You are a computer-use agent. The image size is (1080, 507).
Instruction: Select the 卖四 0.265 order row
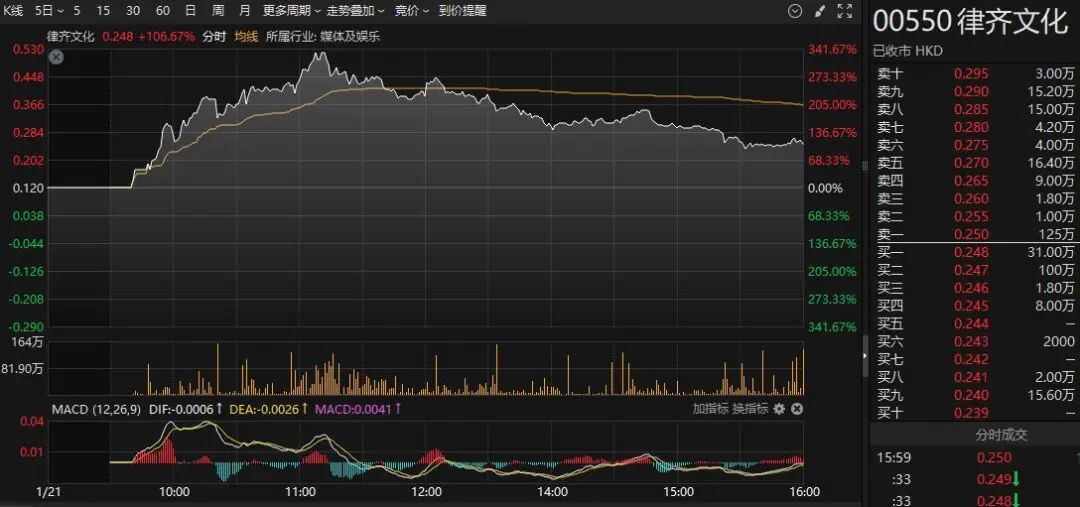(975, 180)
